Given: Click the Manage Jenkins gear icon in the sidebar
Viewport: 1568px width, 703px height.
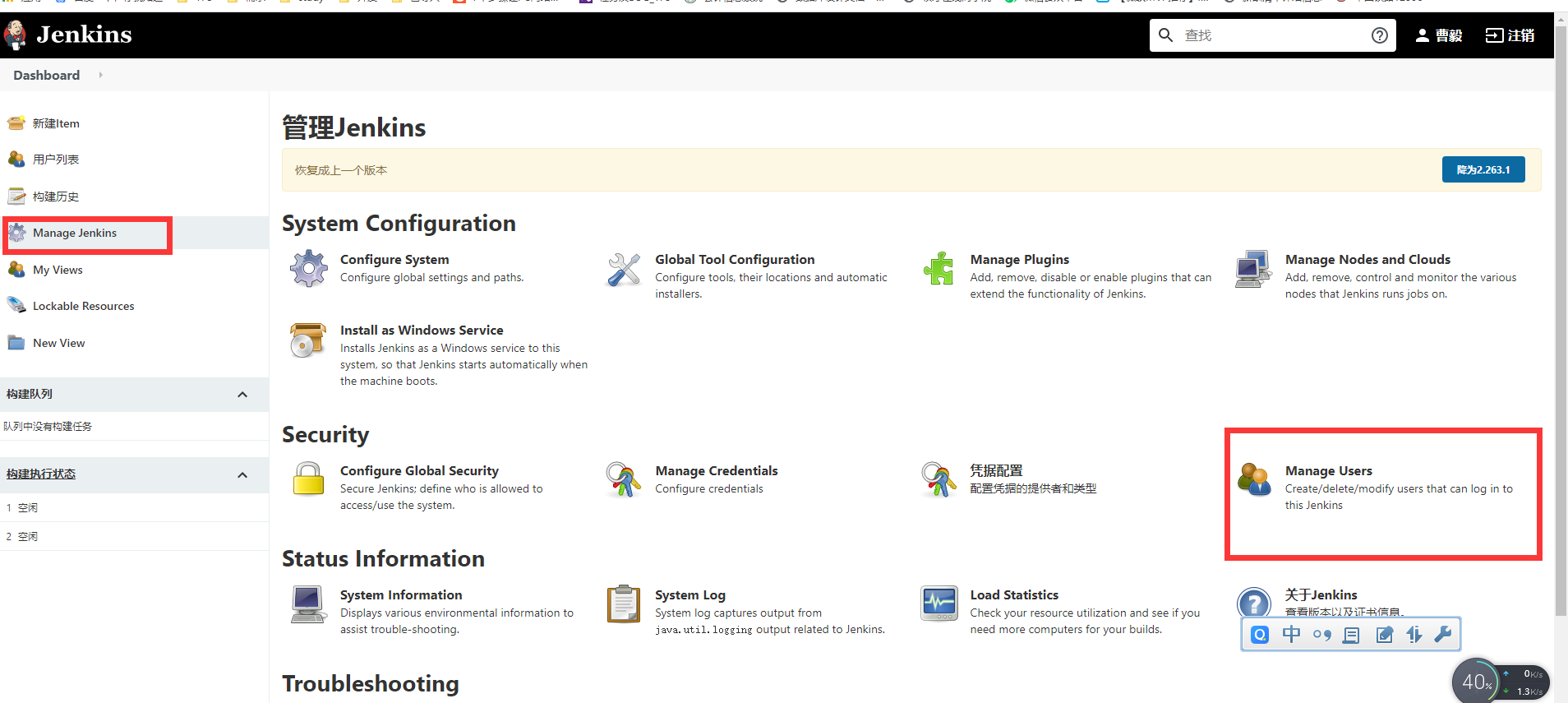Looking at the screenshot, I should click(x=16, y=233).
